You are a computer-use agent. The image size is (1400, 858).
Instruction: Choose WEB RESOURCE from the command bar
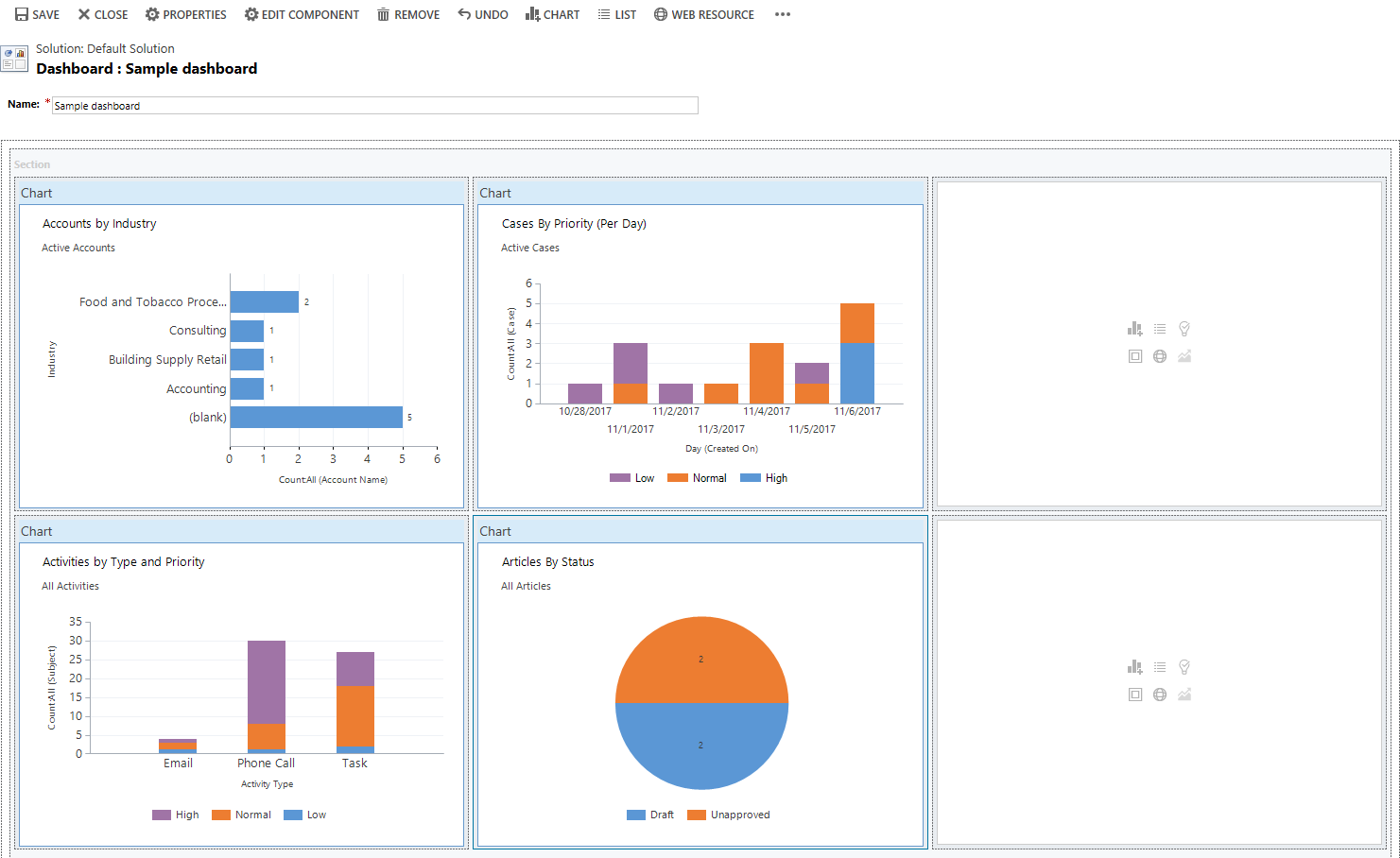pyautogui.click(x=704, y=14)
